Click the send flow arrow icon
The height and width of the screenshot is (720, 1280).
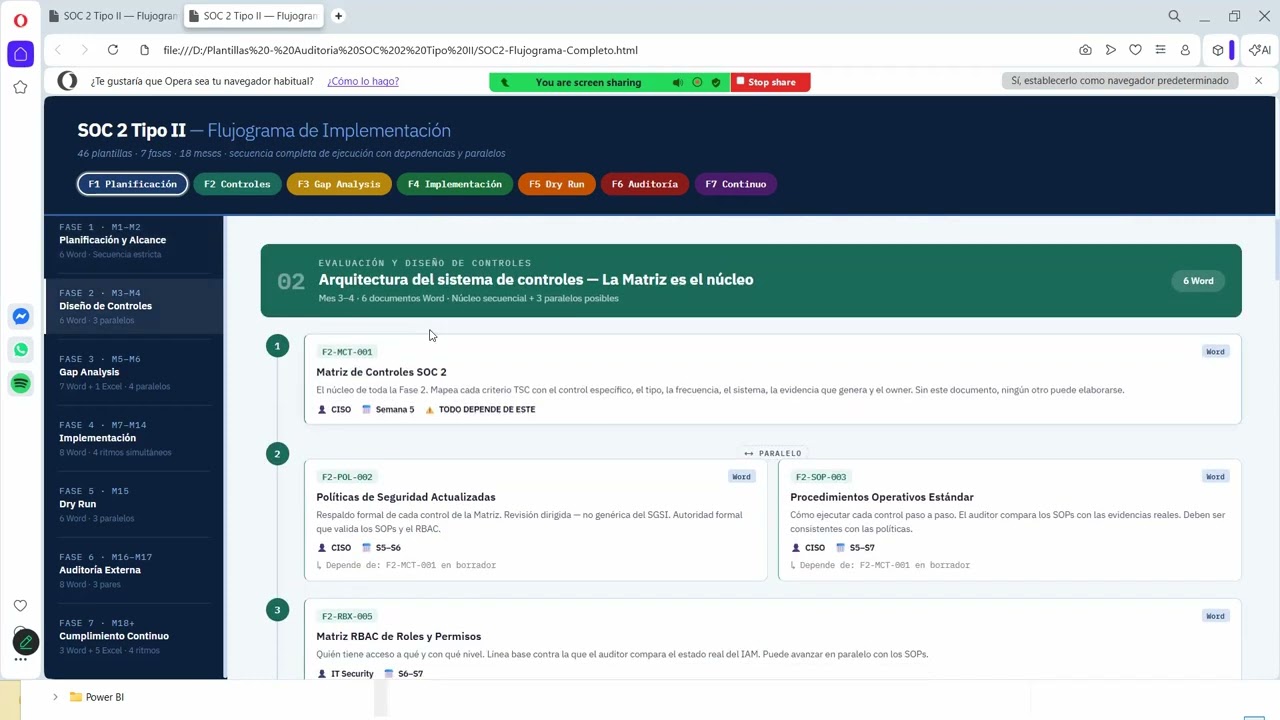point(1110,50)
